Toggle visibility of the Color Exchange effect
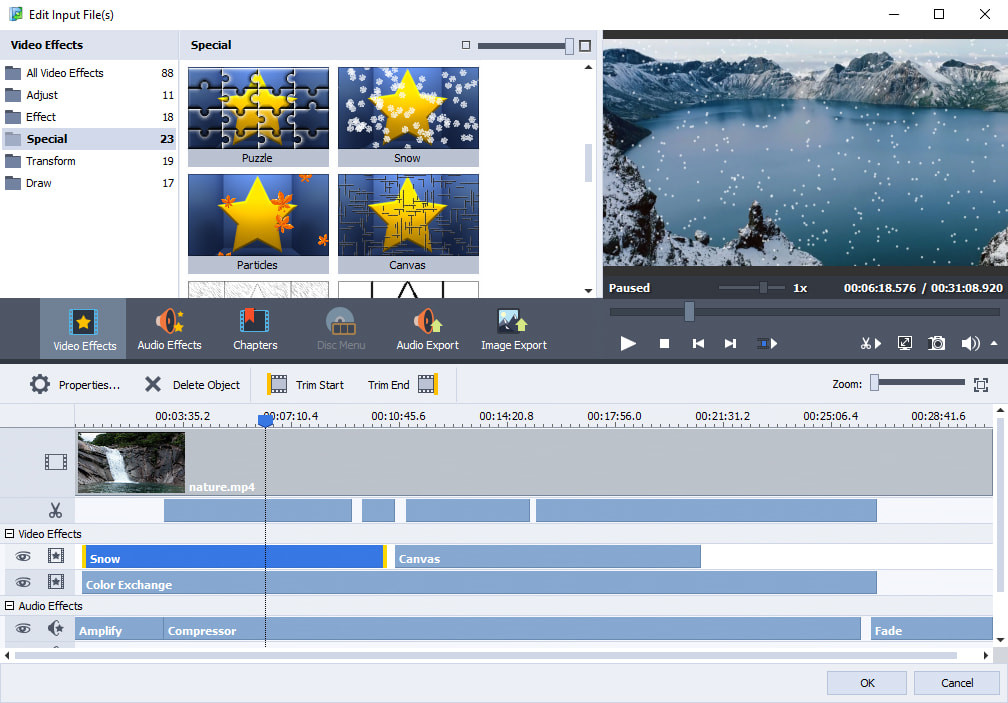Screen dimensions: 1008x703 point(23,582)
